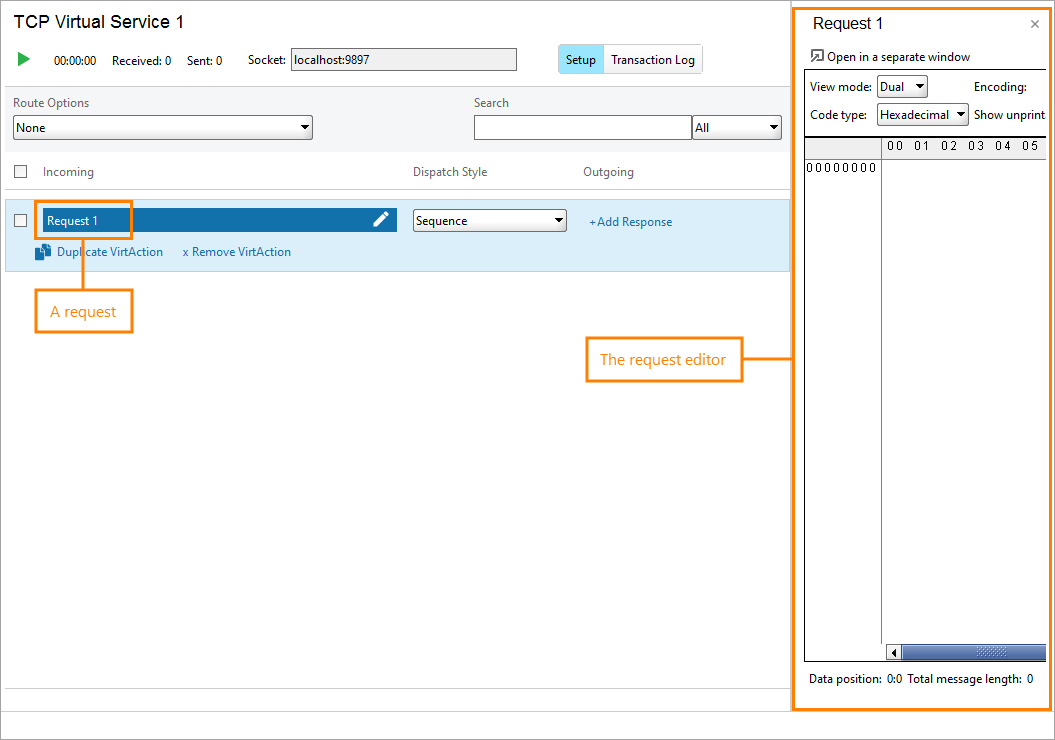
Task: Change View mode from Dual
Action: point(902,86)
